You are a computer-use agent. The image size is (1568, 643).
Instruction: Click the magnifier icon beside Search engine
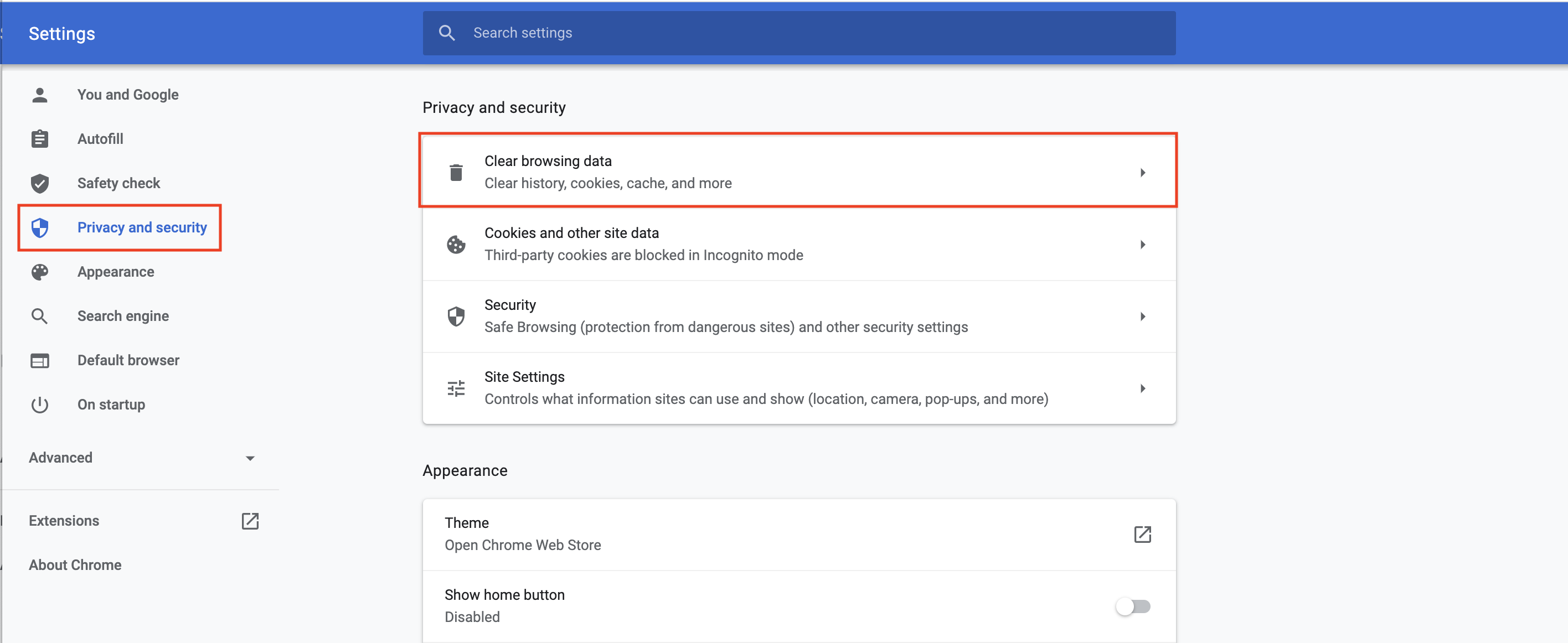coord(39,317)
